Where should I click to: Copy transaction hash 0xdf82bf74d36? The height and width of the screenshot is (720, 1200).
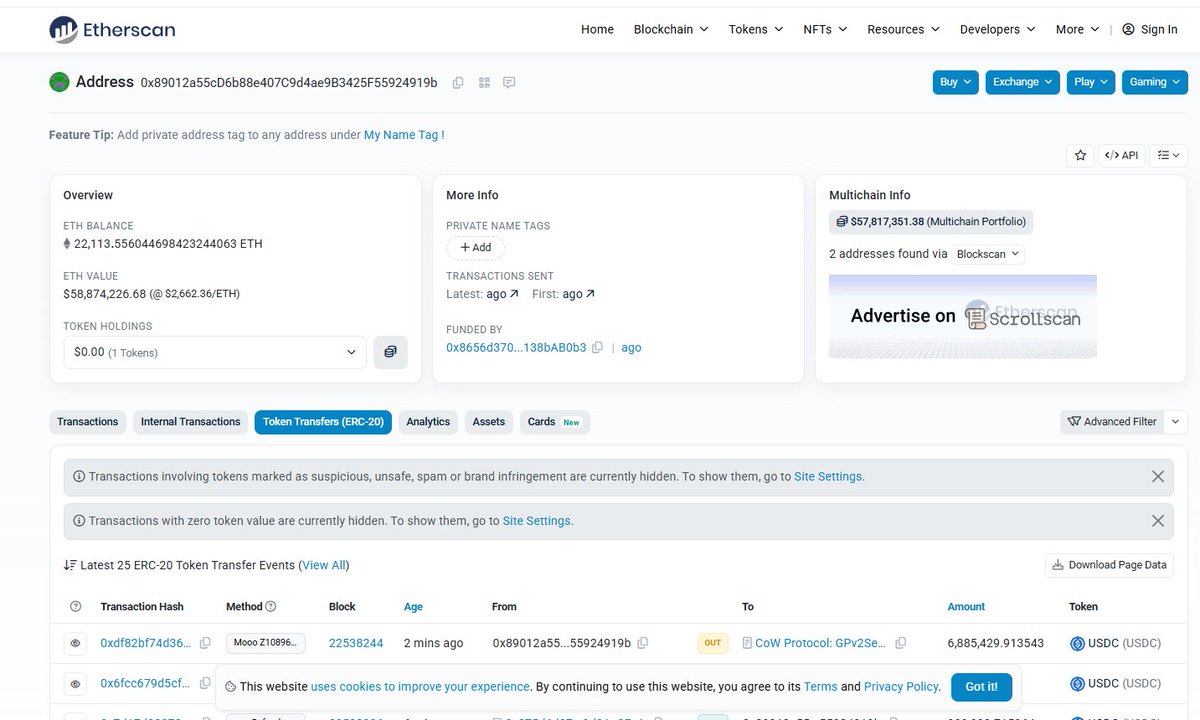pyautogui.click(x=205, y=643)
